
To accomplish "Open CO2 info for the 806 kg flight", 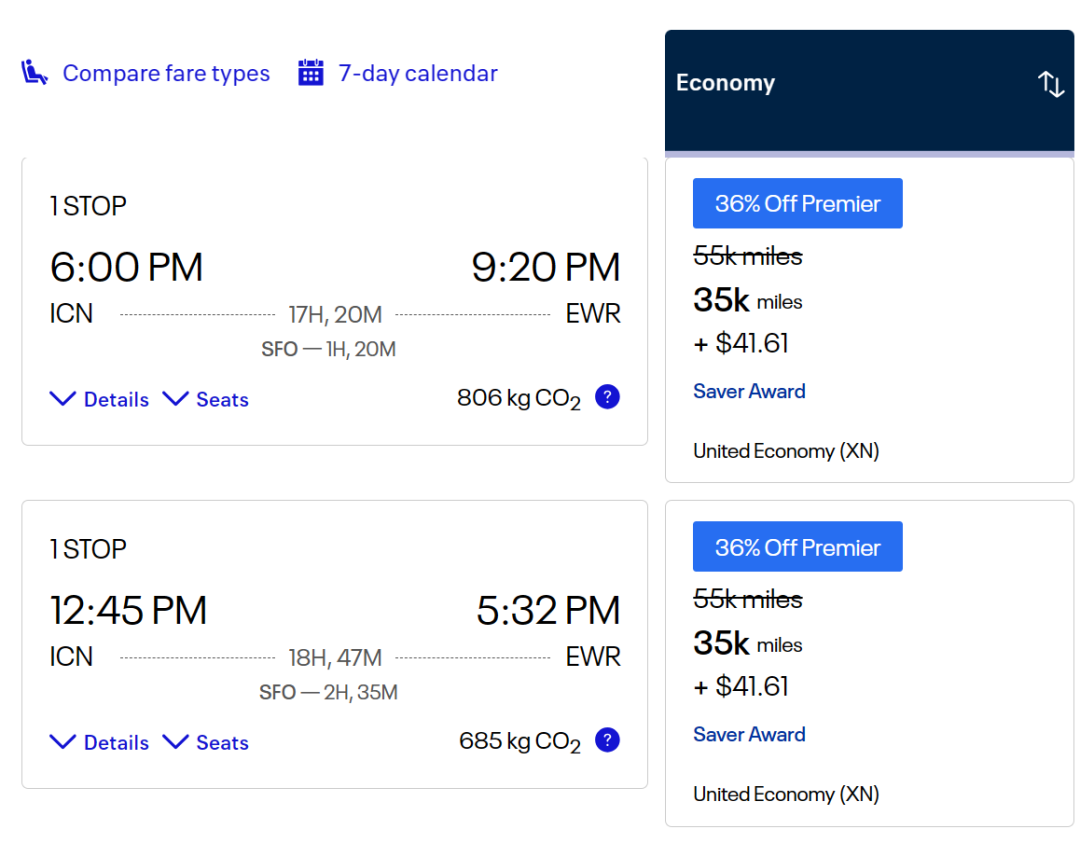I will click(x=608, y=397).
